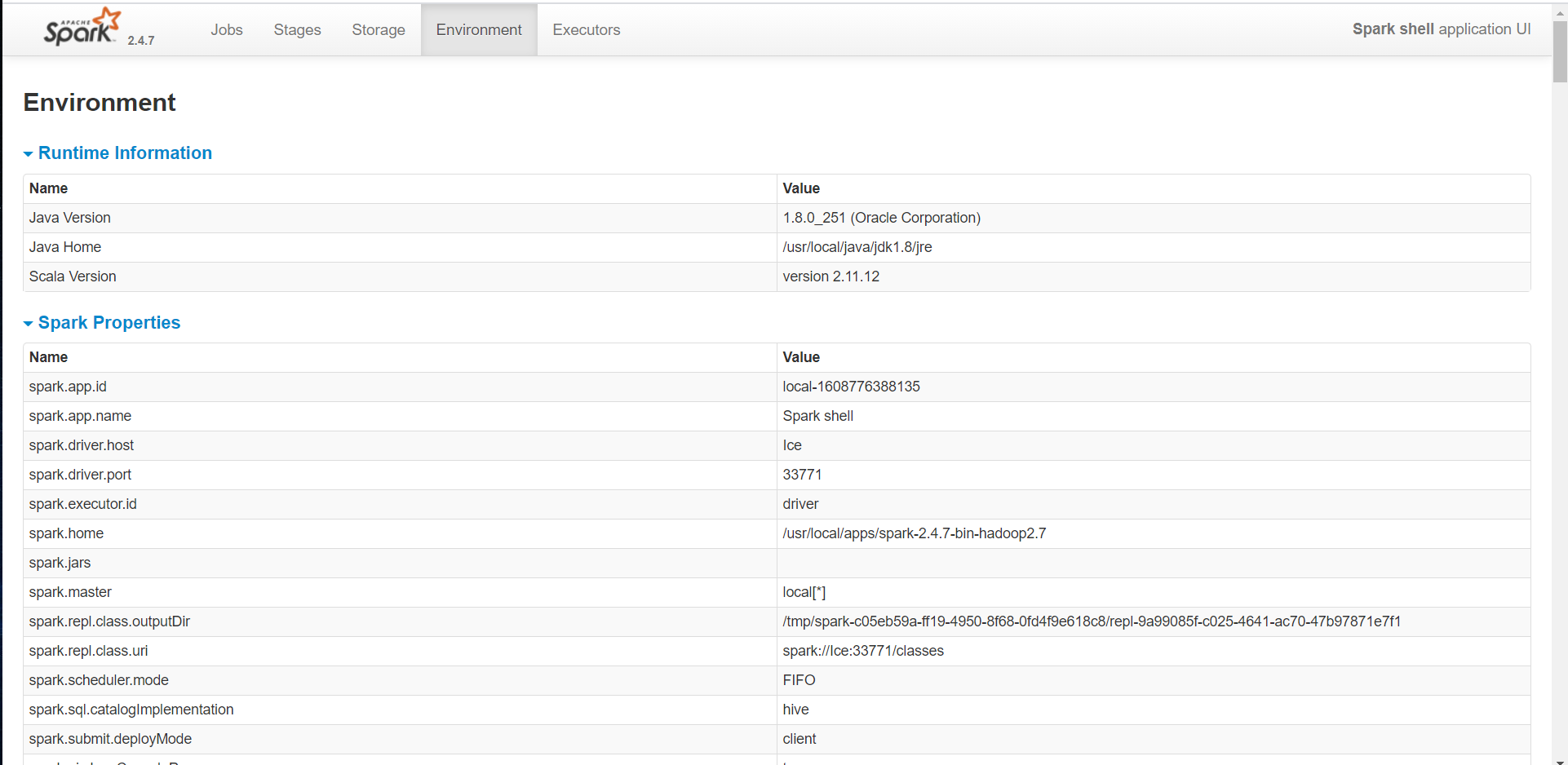The image size is (1568, 765).
Task: Click the spark.repl.class.uri property
Action: point(88,651)
